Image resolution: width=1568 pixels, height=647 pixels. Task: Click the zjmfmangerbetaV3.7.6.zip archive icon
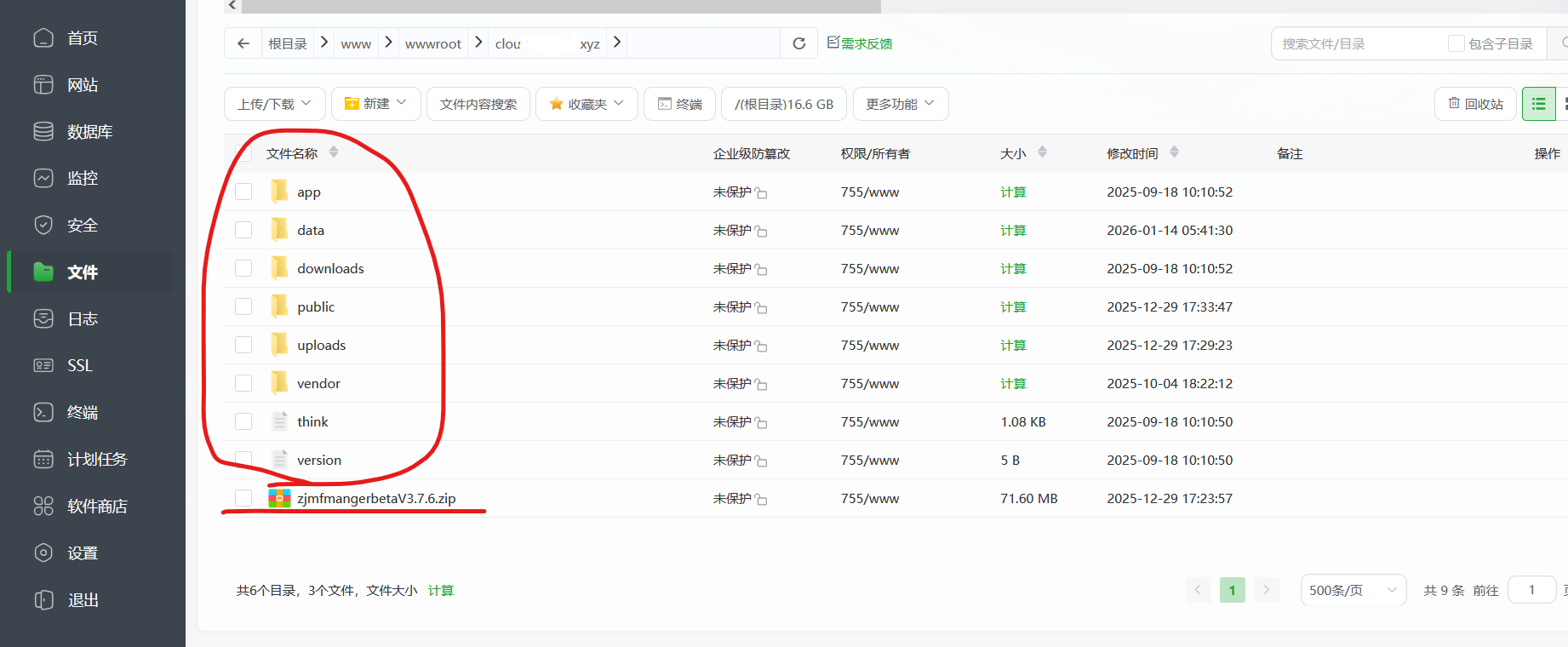pos(279,498)
